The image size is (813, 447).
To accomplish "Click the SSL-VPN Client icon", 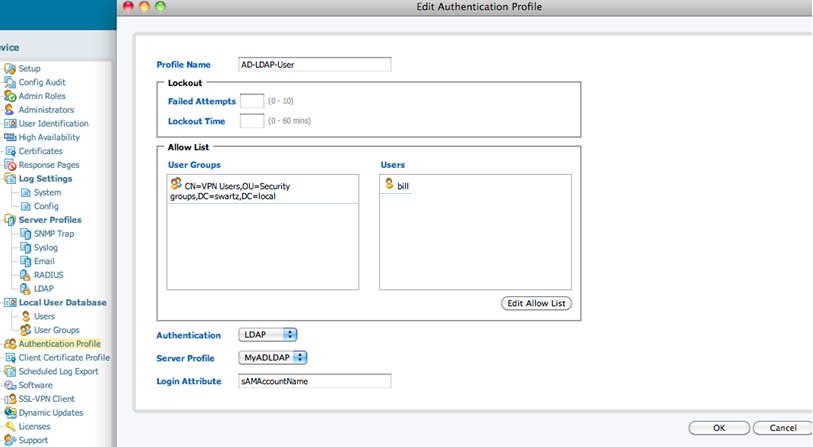I will click(x=10, y=399).
